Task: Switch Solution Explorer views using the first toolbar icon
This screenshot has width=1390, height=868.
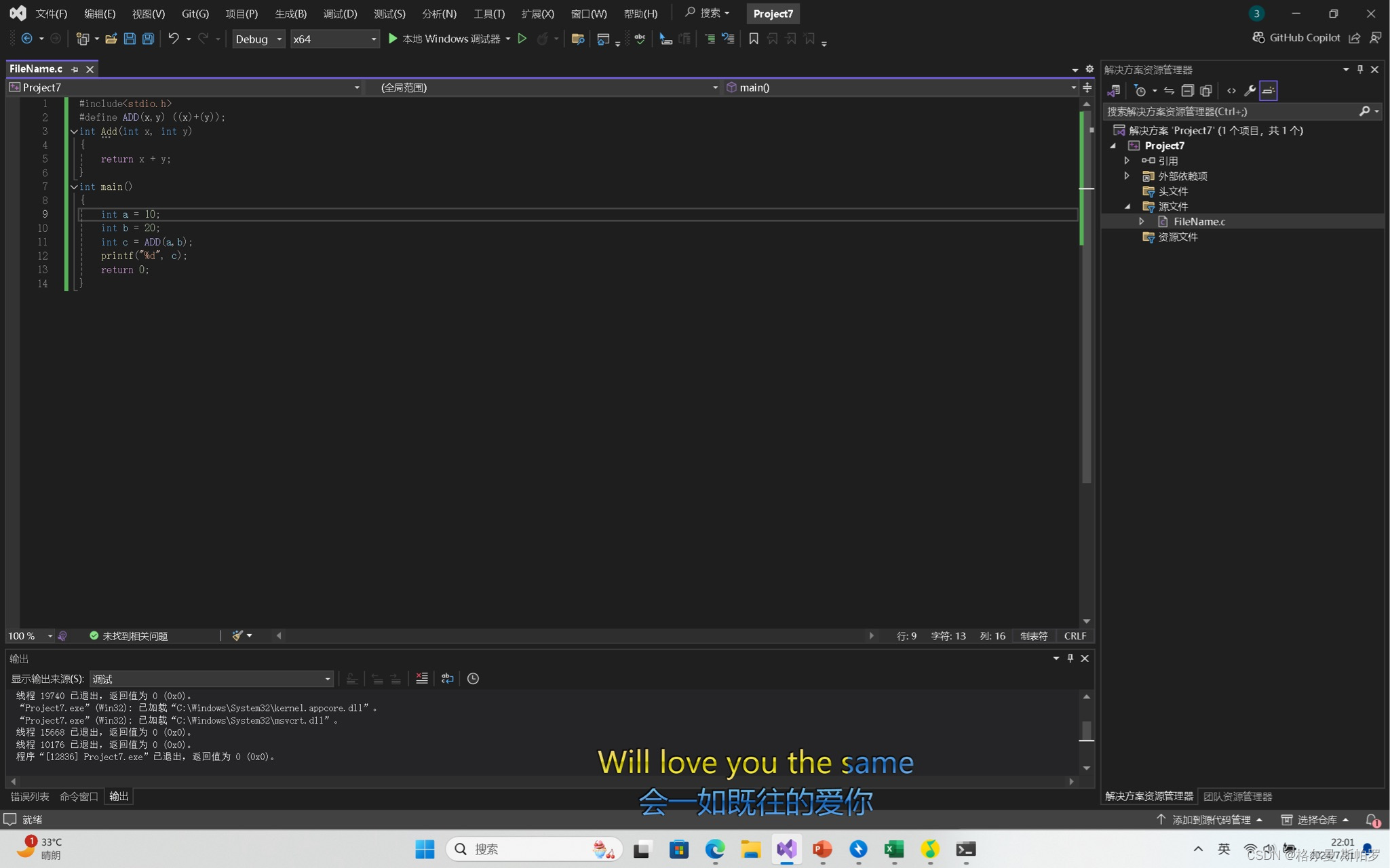Action: point(1114,90)
